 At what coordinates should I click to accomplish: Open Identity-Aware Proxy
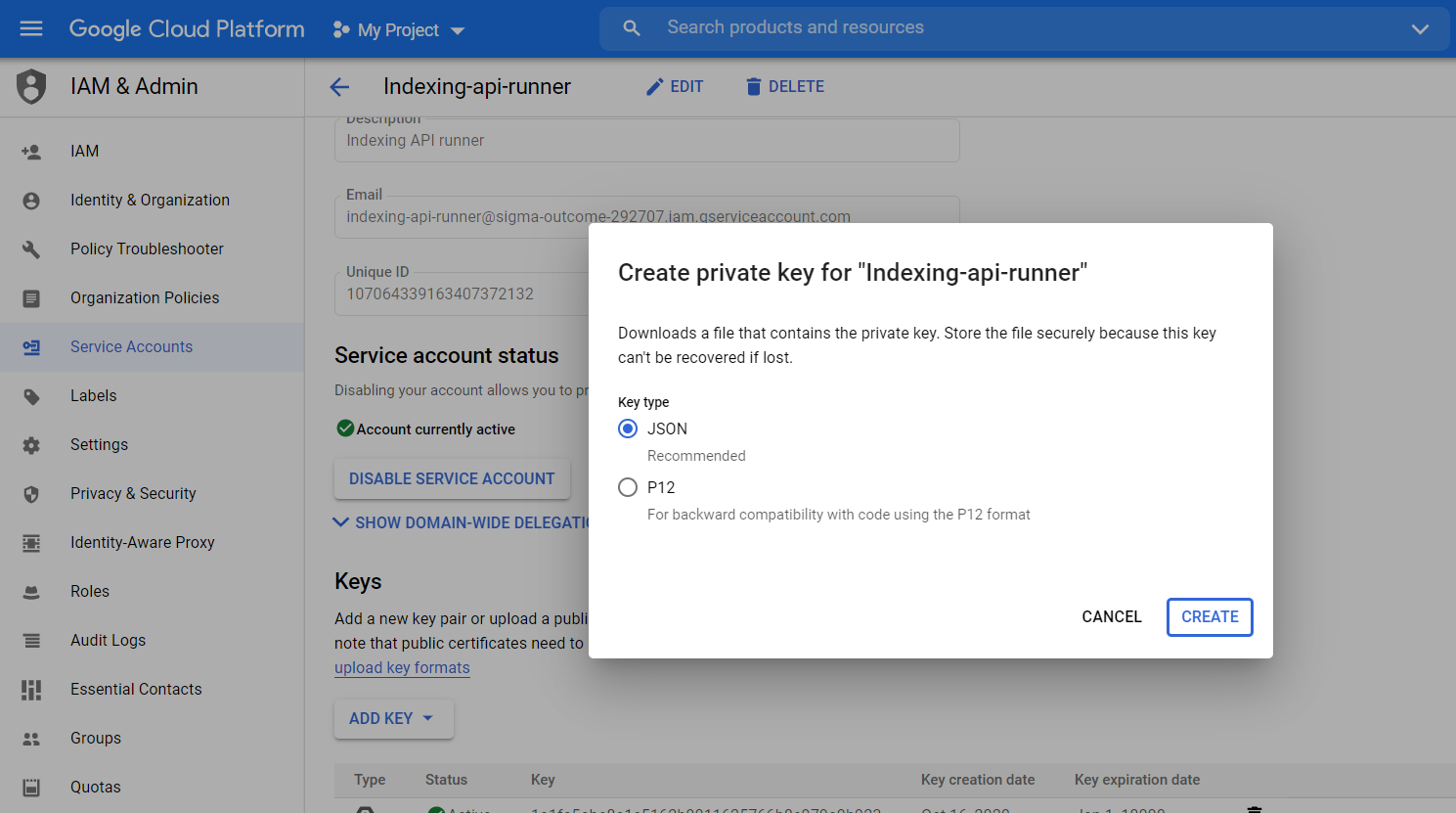[x=142, y=542]
